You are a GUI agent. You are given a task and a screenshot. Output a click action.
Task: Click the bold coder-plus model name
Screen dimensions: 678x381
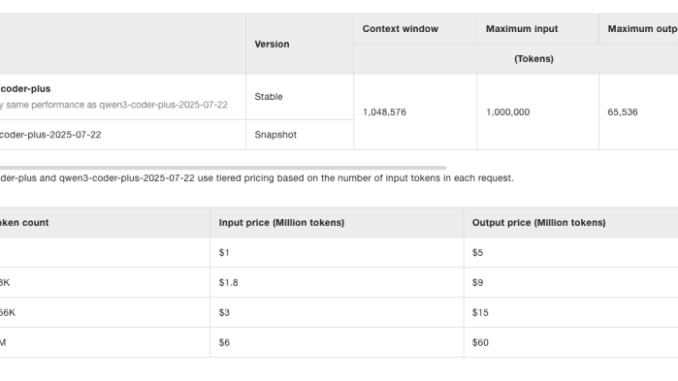(26, 89)
